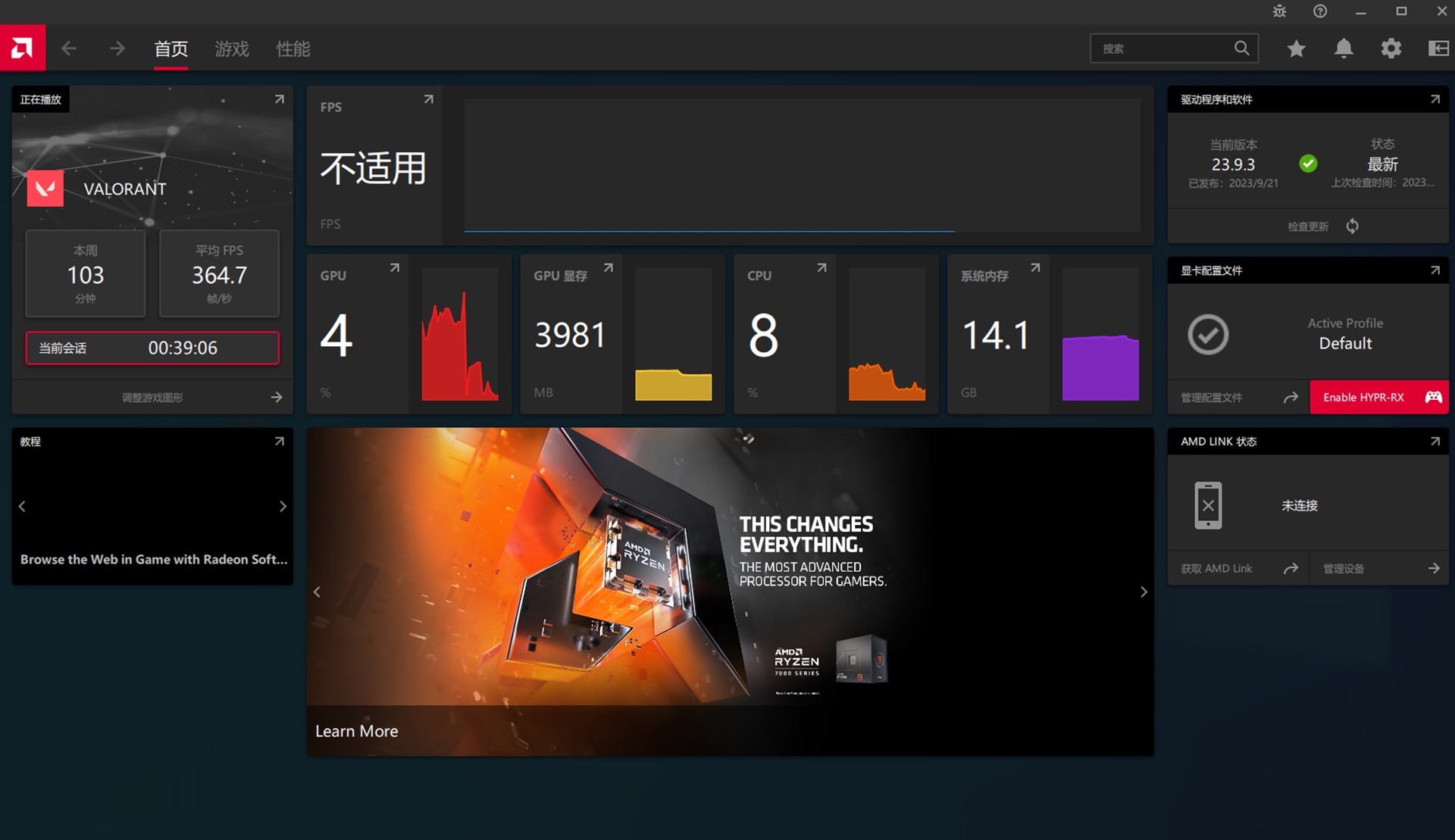Expand the 驱动程序和软件 panel
Screen dimensions: 1455x840
click(x=1435, y=99)
